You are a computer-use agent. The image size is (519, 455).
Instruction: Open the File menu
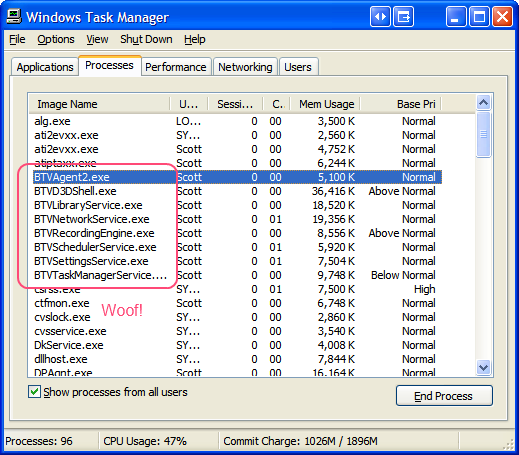(17, 39)
